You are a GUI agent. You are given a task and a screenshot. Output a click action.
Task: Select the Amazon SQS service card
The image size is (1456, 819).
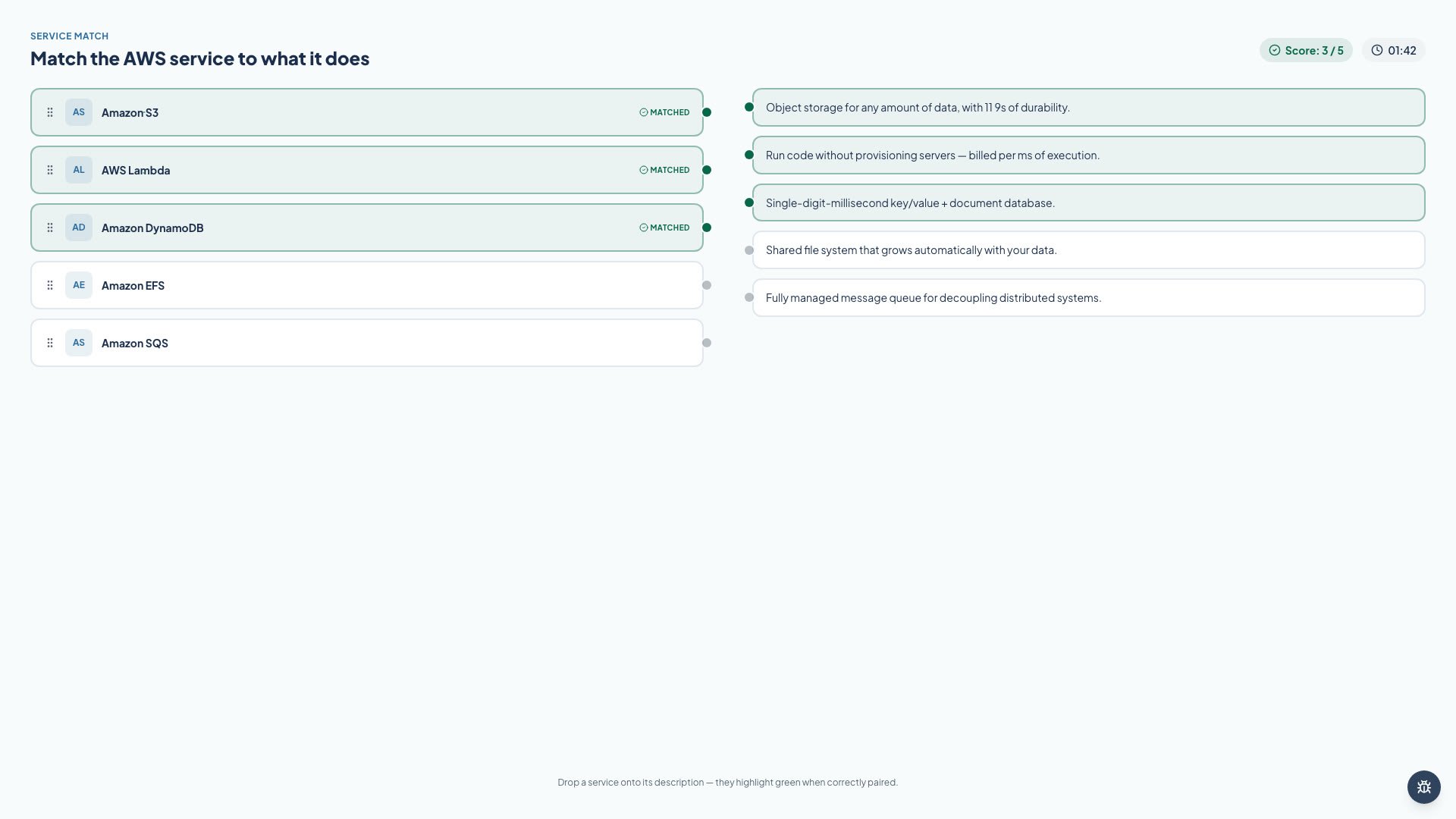[x=367, y=343]
